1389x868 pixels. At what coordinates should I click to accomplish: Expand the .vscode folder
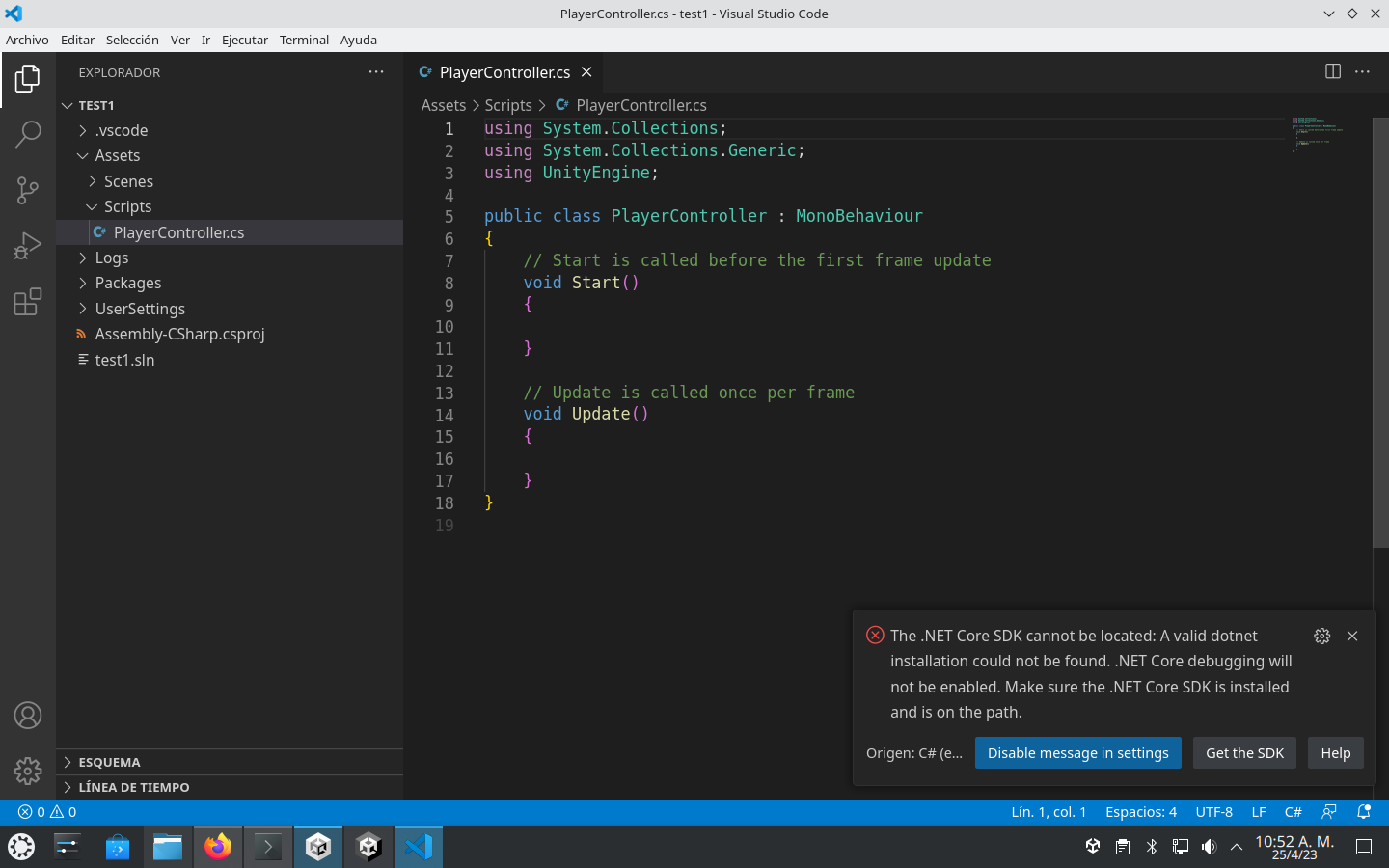(x=230, y=130)
